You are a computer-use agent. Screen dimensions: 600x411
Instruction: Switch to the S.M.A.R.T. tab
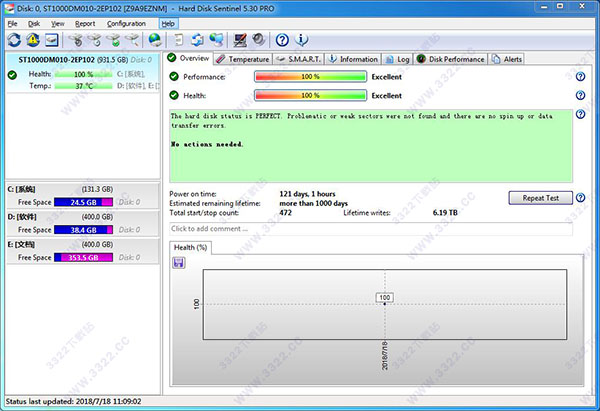pyautogui.click(x=298, y=59)
